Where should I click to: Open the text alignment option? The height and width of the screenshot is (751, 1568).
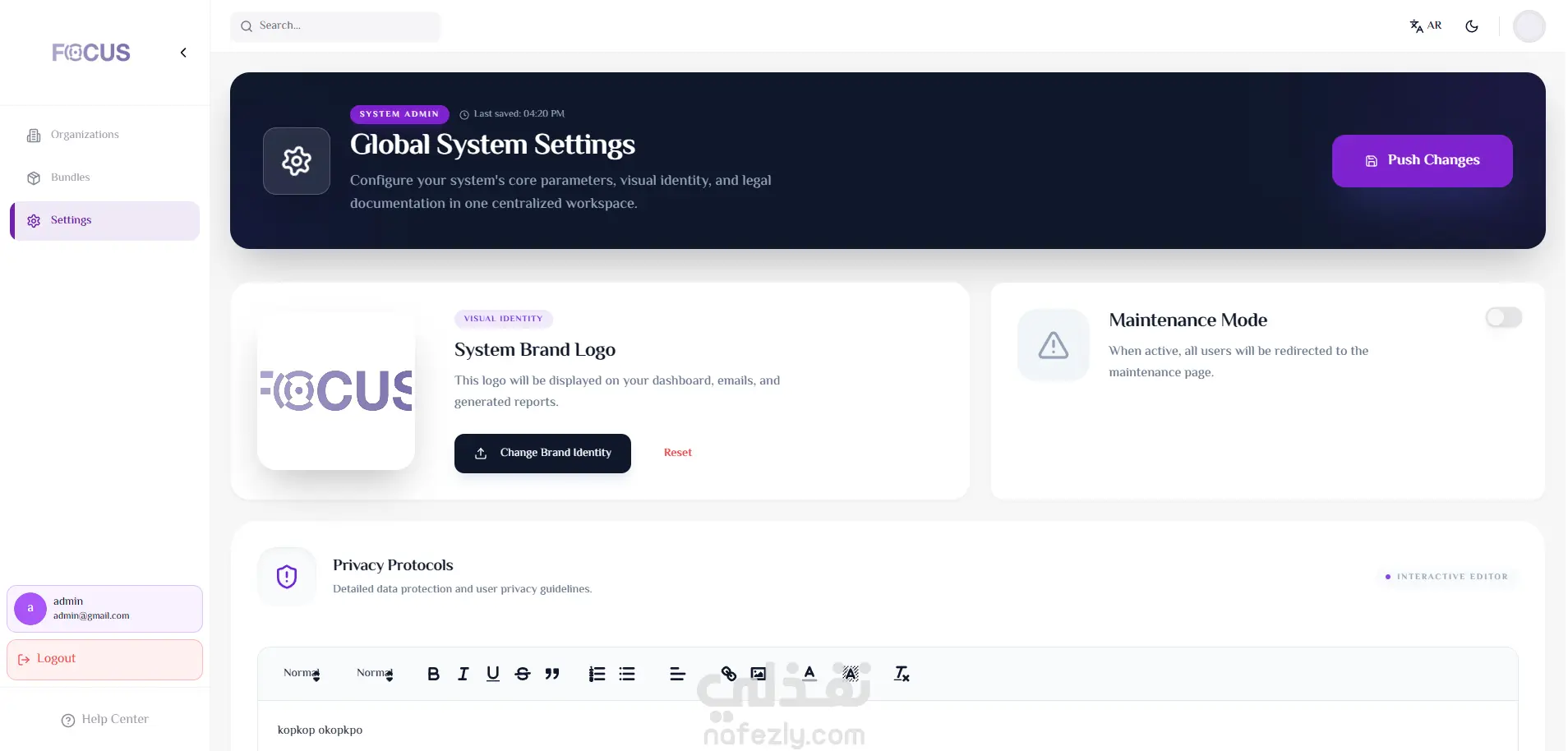coord(678,674)
